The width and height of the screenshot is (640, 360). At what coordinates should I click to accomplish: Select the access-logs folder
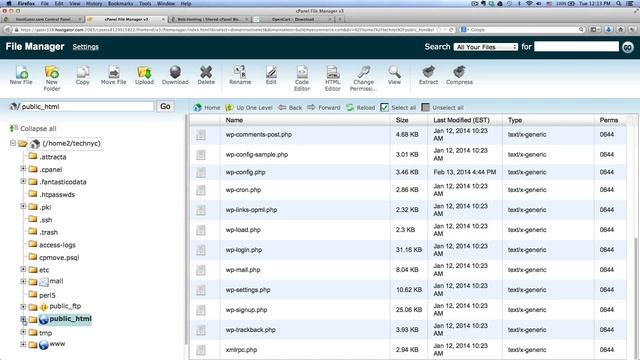57,245
